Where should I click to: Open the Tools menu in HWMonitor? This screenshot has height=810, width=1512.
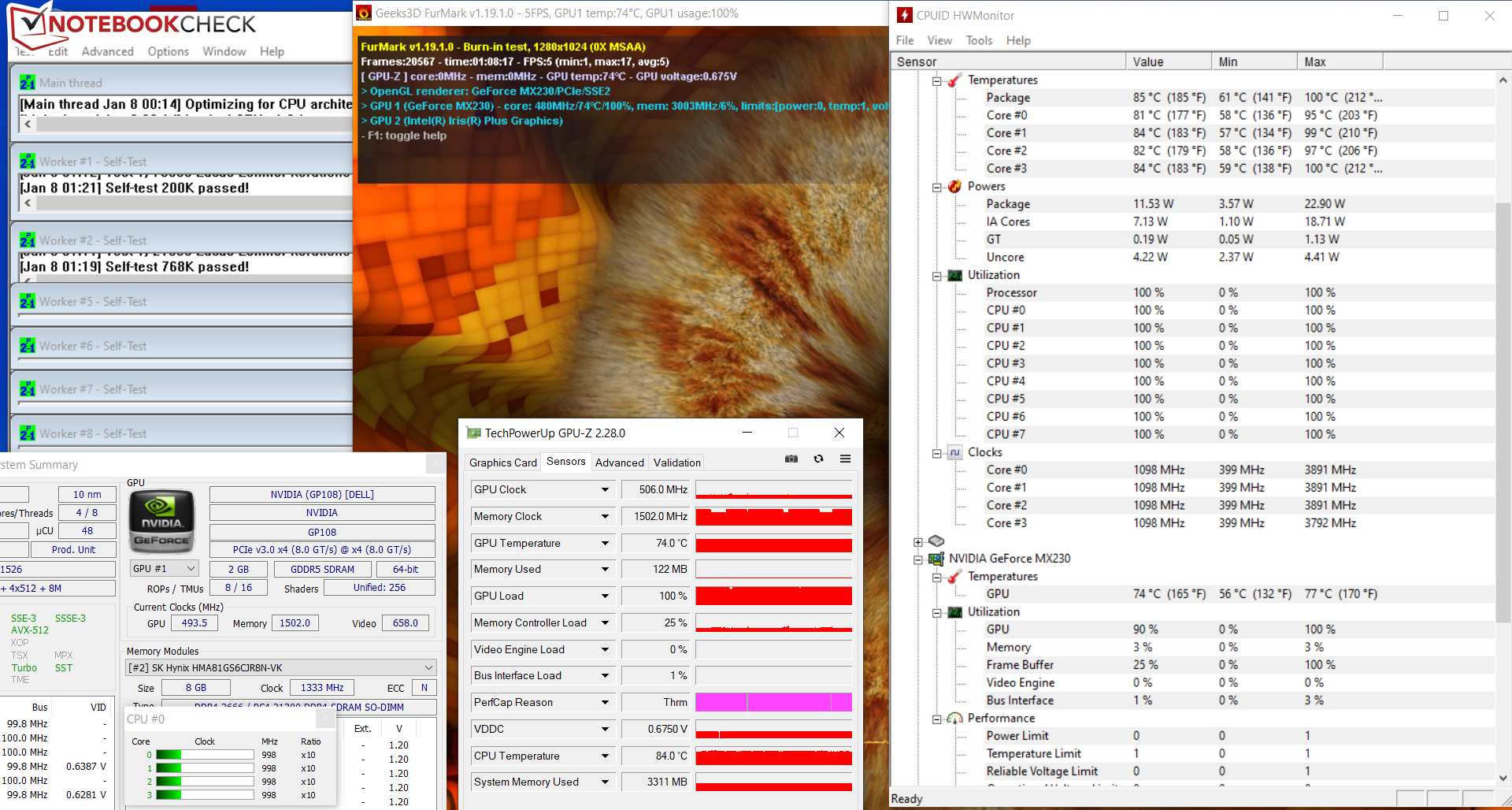(x=979, y=40)
